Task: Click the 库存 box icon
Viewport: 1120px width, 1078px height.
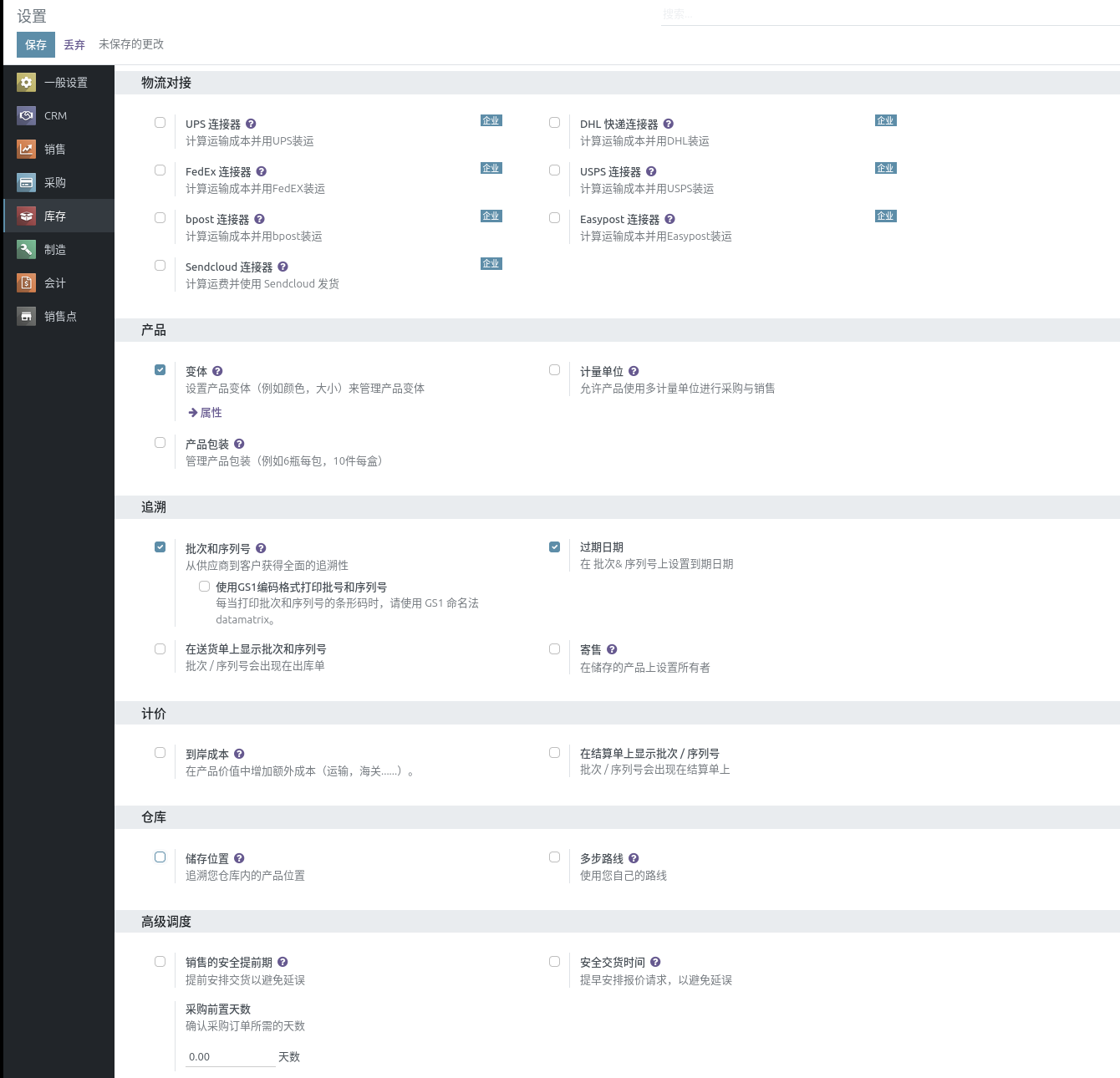Action: pyautogui.click(x=27, y=216)
